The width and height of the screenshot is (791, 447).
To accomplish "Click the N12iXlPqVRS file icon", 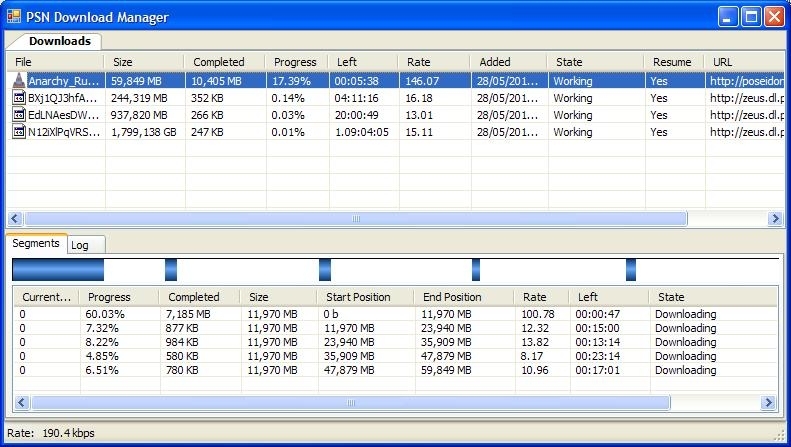I will pyautogui.click(x=20, y=132).
